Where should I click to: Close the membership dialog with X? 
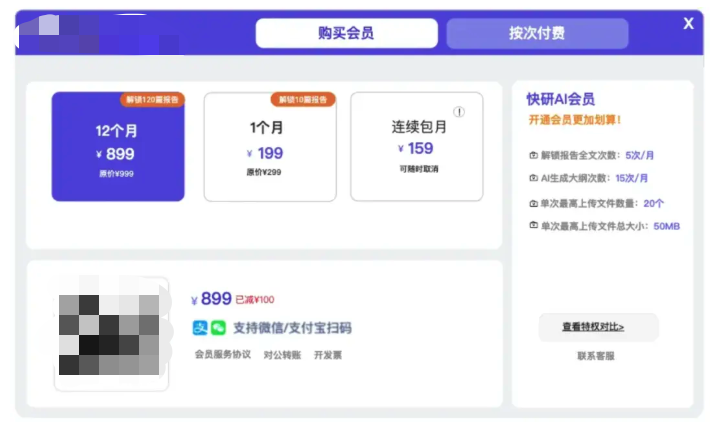pos(688,23)
